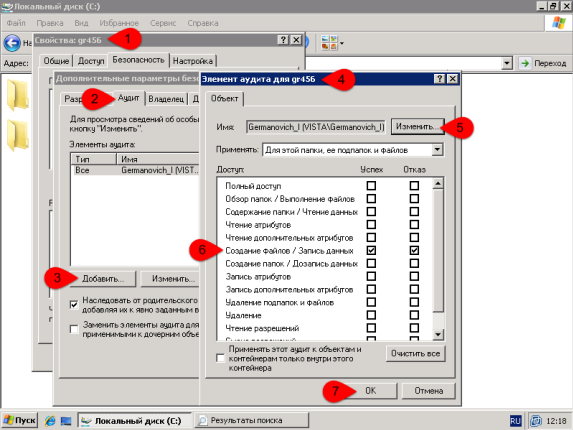Screen dimensions: 573x430
Task: Click Изменить button next to the name field
Action: [417, 126]
